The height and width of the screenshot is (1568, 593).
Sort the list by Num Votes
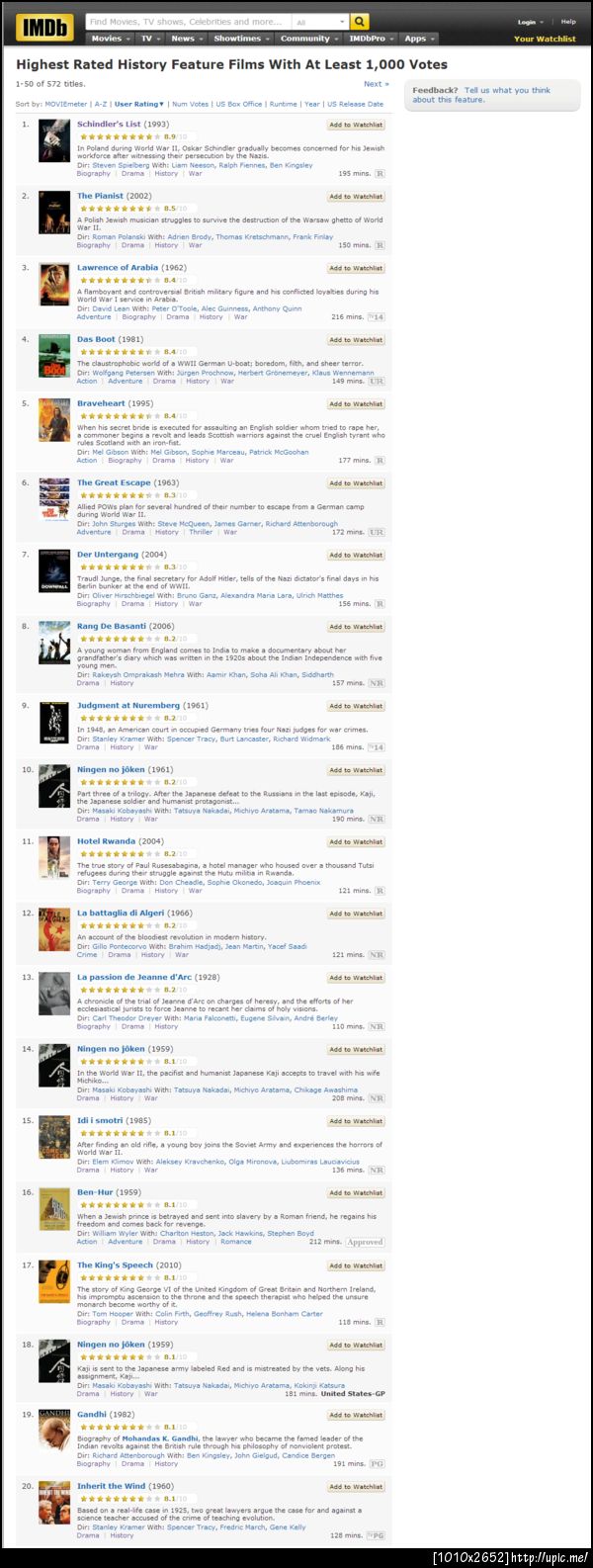click(190, 104)
